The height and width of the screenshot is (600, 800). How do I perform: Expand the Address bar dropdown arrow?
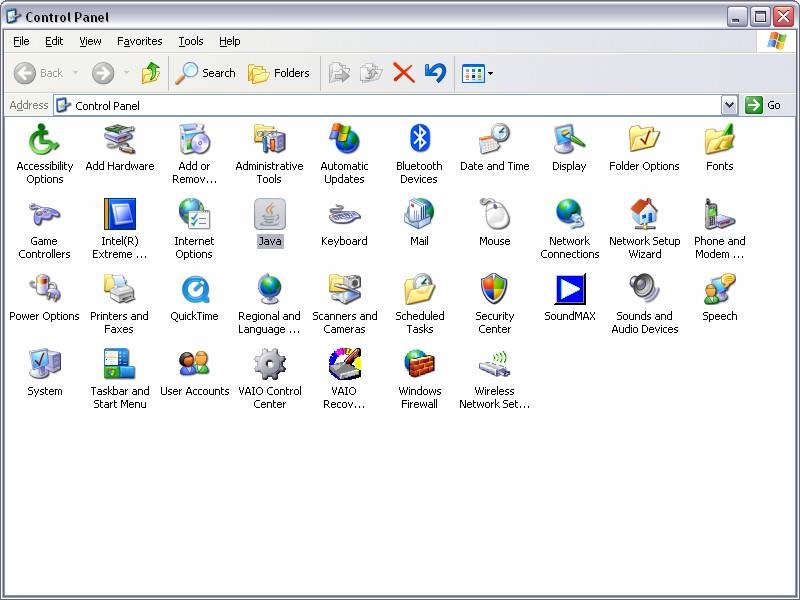click(x=729, y=105)
